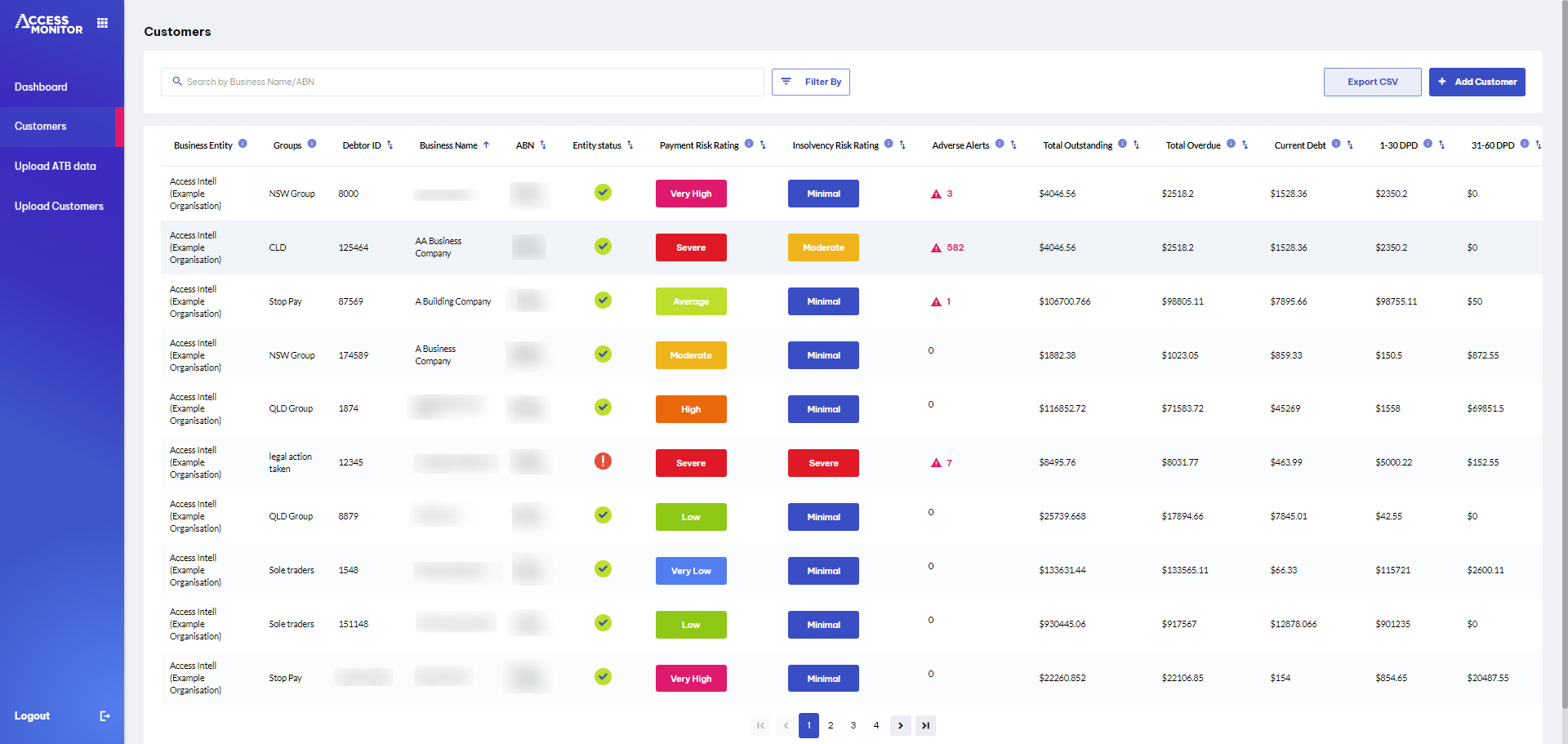Image resolution: width=1568 pixels, height=744 pixels.
Task: Jump to the last page with the skip-to-end icon
Action: [x=925, y=725]
